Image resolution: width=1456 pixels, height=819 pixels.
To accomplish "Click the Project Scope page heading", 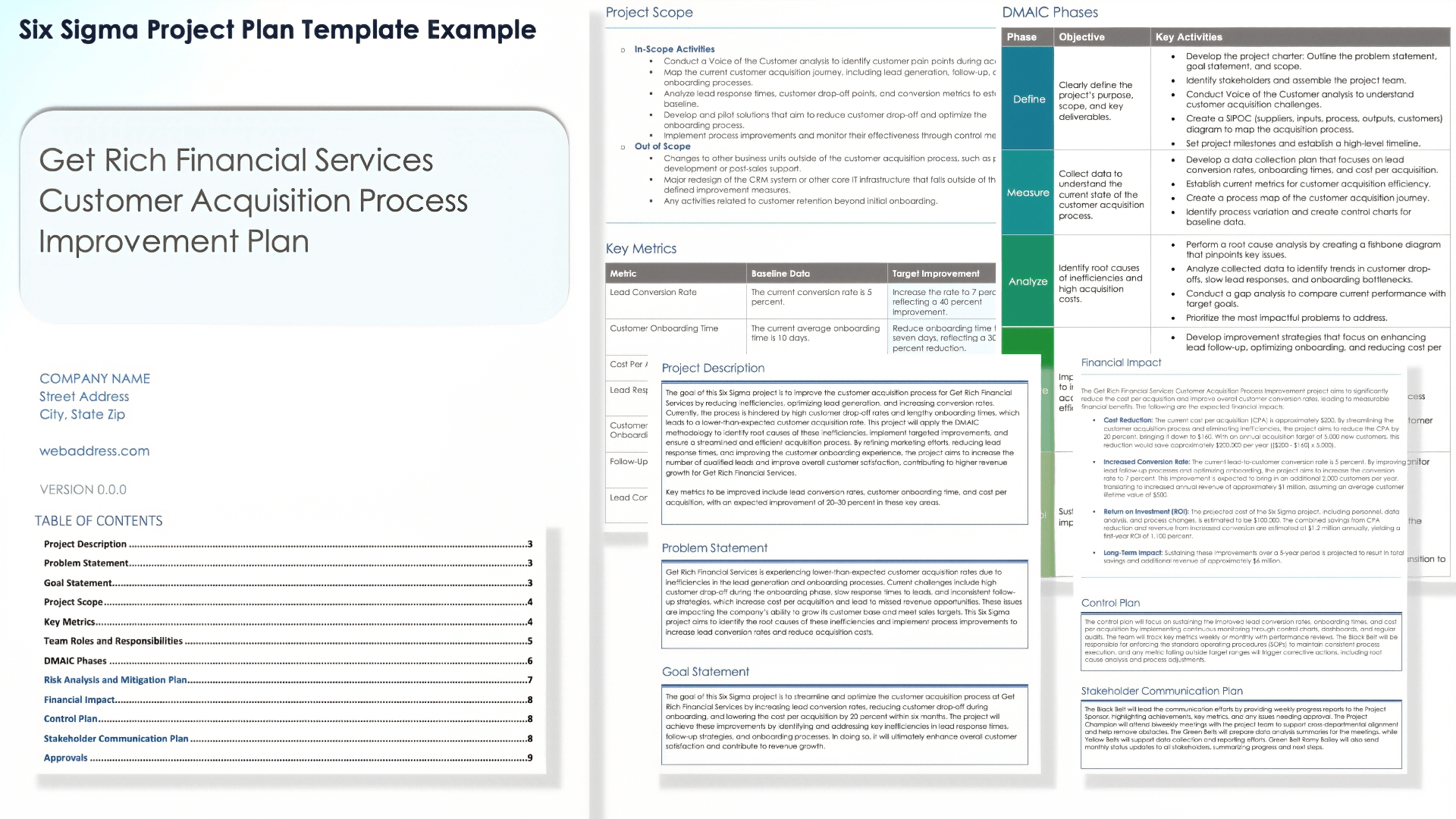I will 649,12.
